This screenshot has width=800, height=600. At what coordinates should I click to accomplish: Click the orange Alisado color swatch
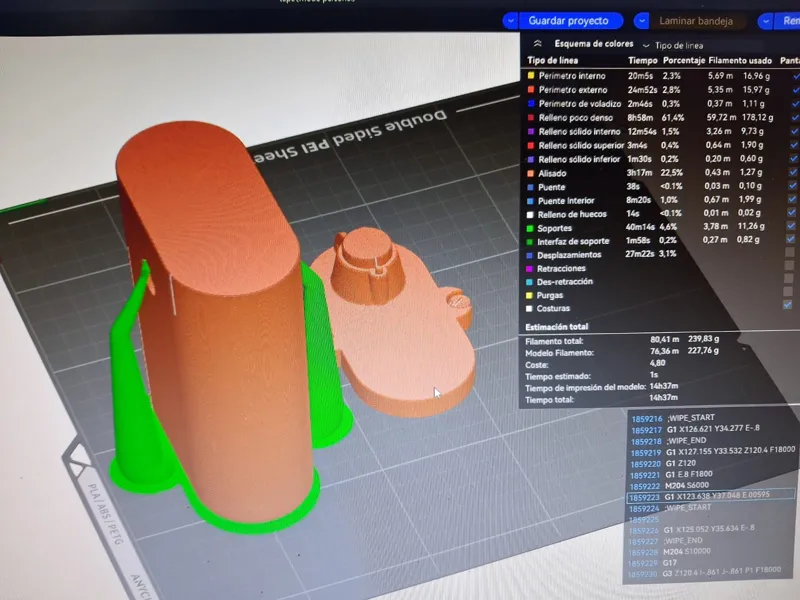530,173
